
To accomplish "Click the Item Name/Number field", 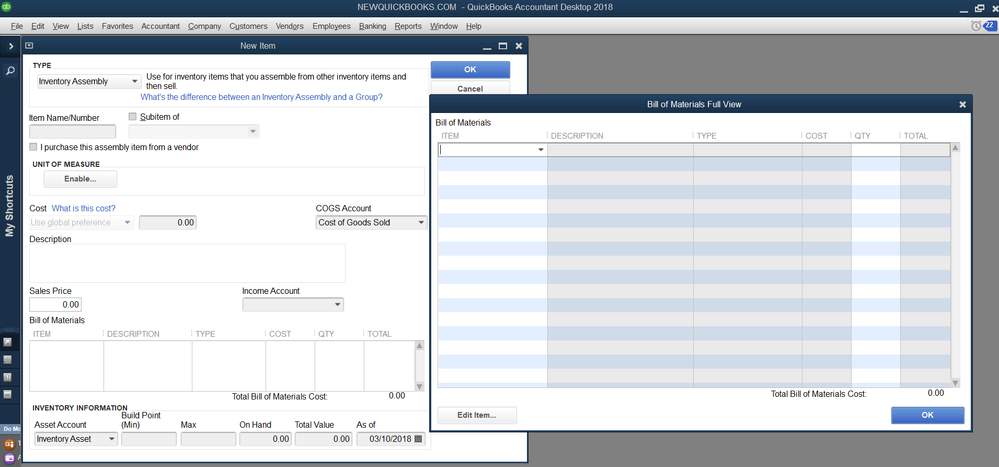I will 73,132.
